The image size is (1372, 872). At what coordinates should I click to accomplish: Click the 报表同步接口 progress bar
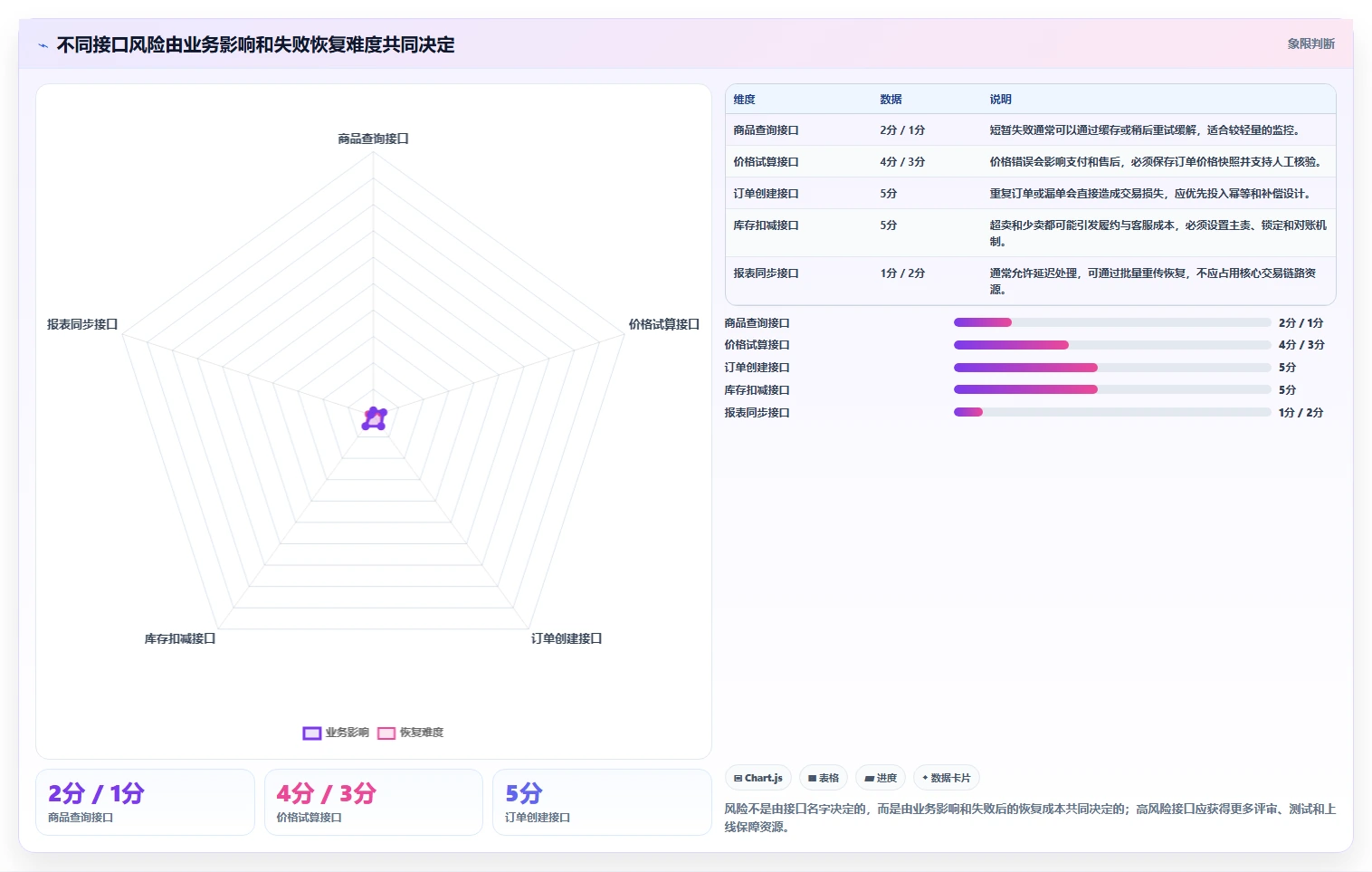1112,412
